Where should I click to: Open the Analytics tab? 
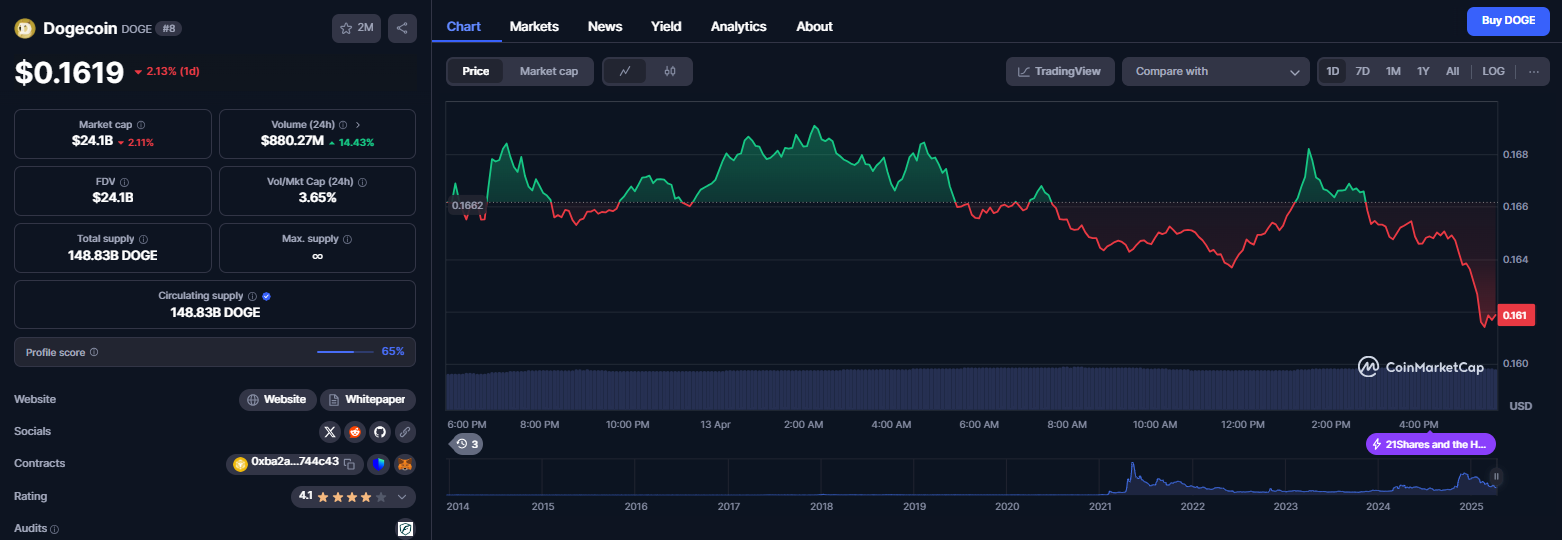[x=739, y=26]
